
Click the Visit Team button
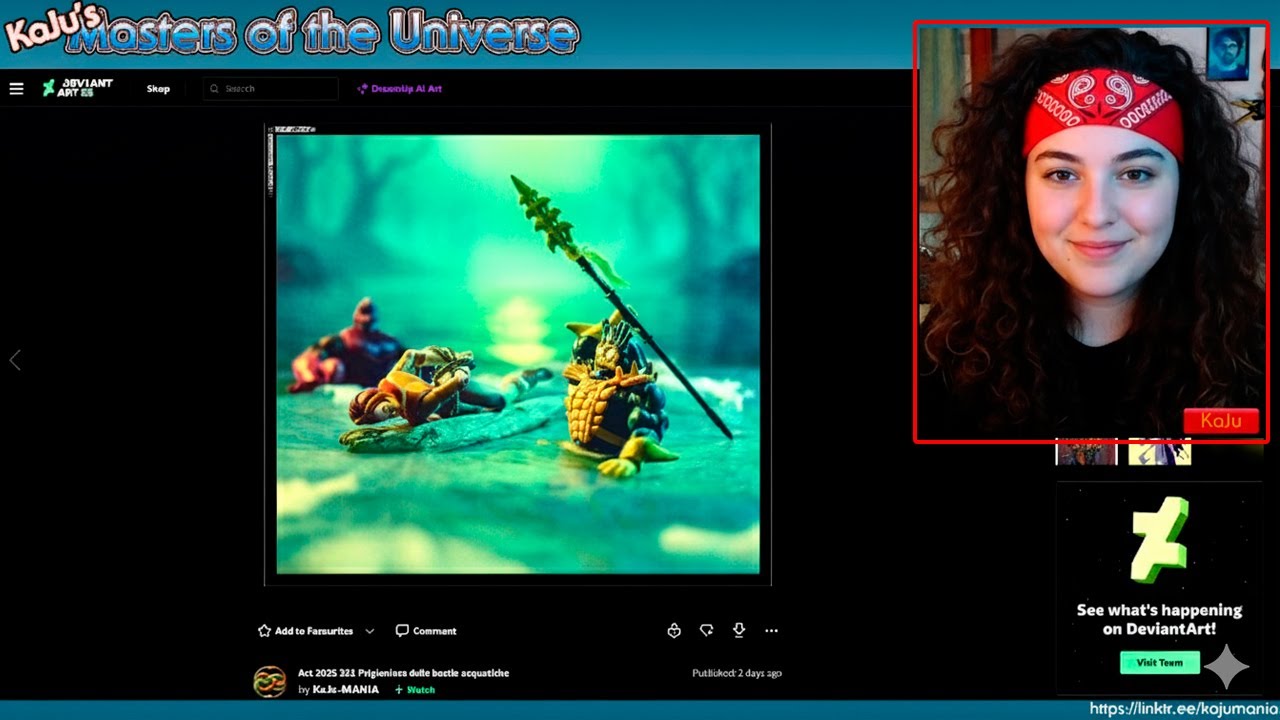[x=1160, y=662]
